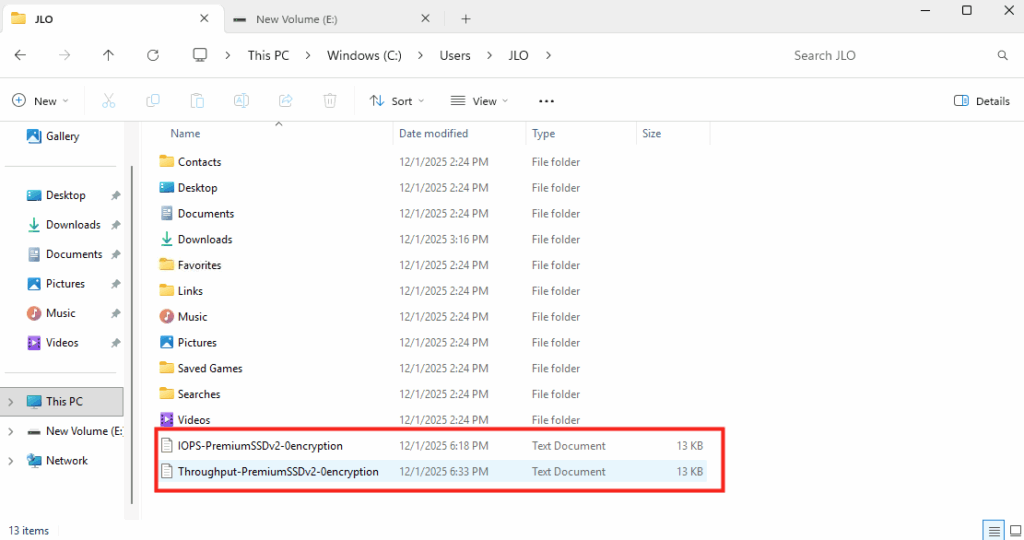Refresh the current folder view

coord(152,56)
